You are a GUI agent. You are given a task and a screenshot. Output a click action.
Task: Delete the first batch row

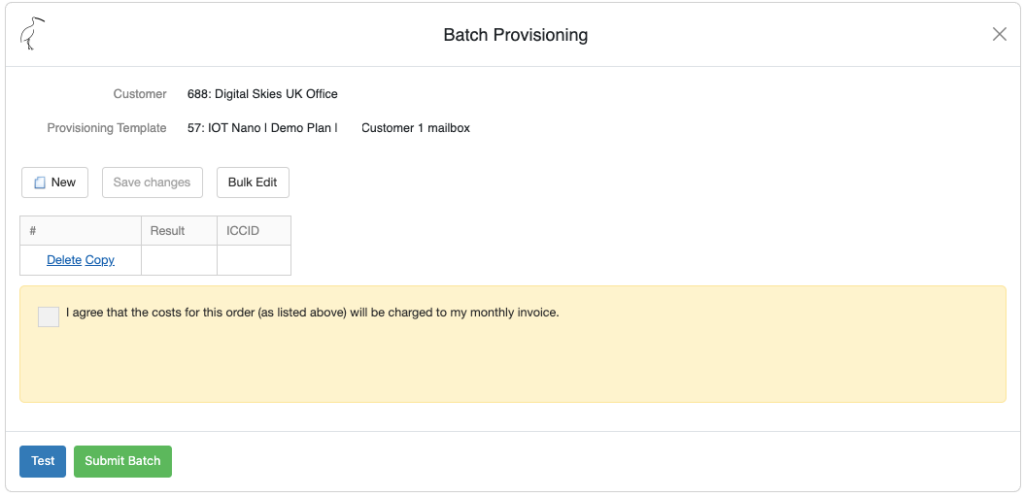coord(64,260)
